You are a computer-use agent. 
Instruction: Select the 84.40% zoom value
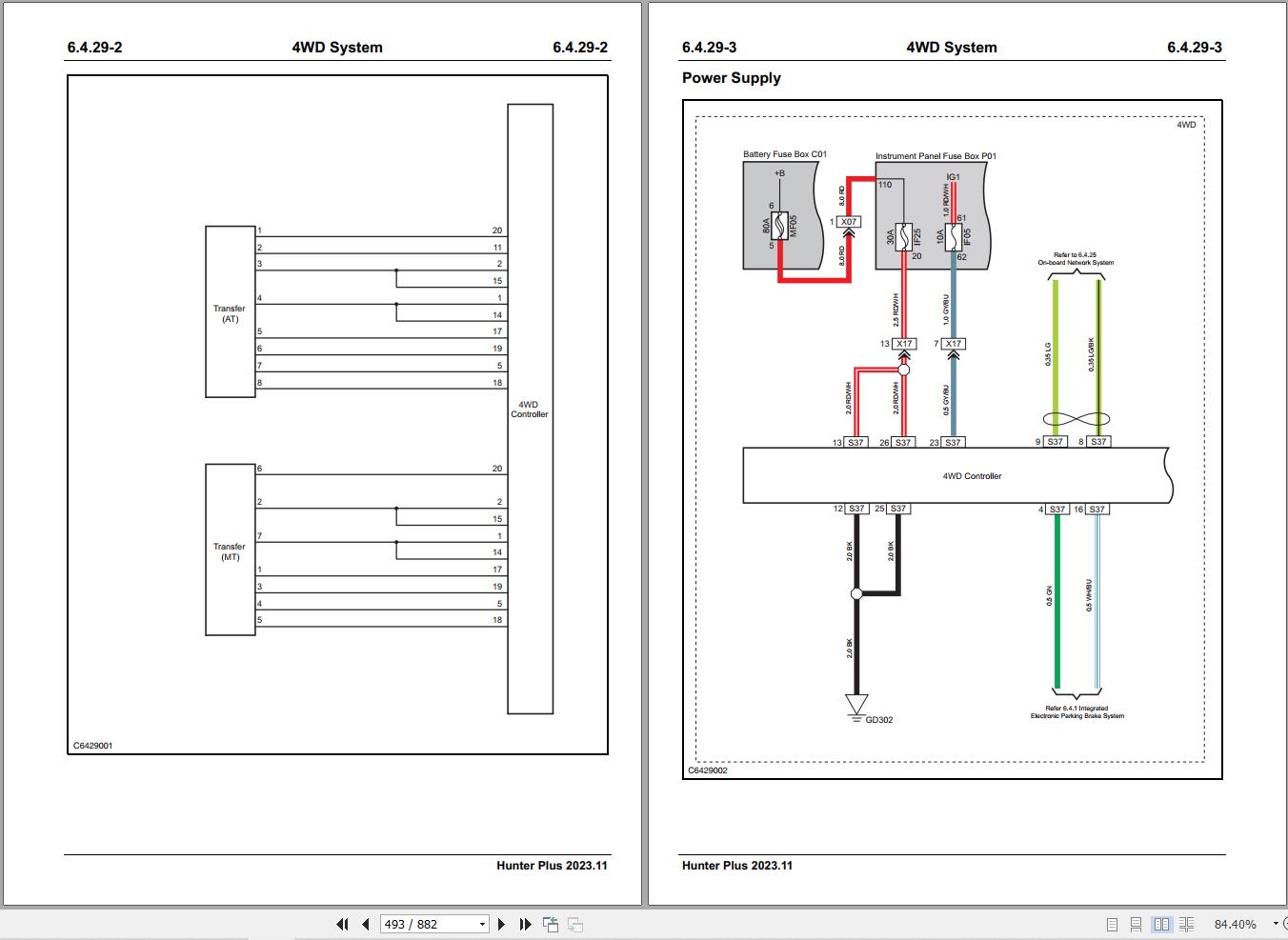point(1237,924)
